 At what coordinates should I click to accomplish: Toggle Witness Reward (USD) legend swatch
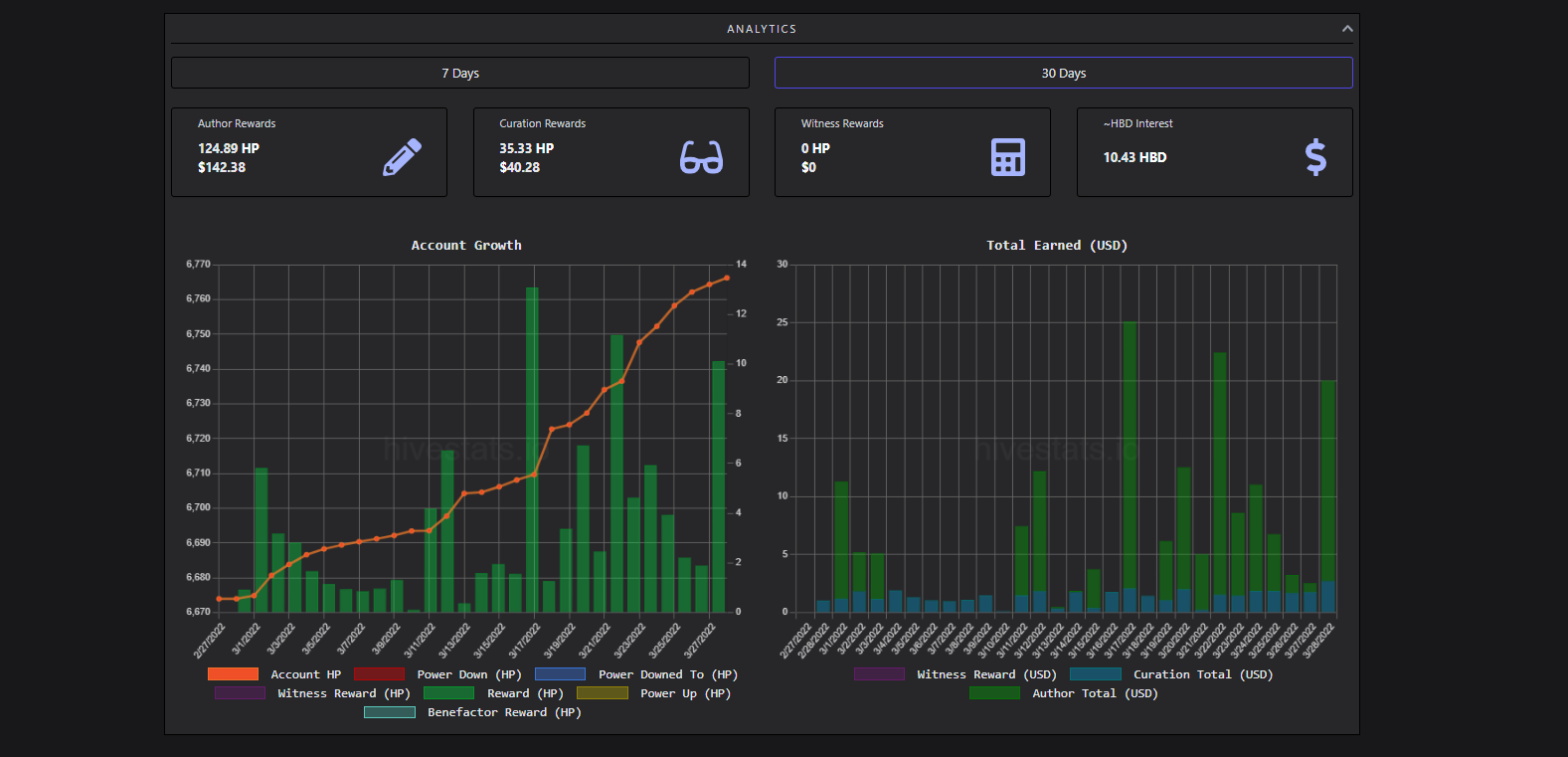879,674
